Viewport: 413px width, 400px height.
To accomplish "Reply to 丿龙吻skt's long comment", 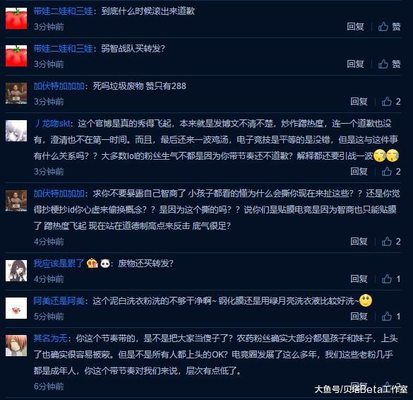I will coord(359,171).
